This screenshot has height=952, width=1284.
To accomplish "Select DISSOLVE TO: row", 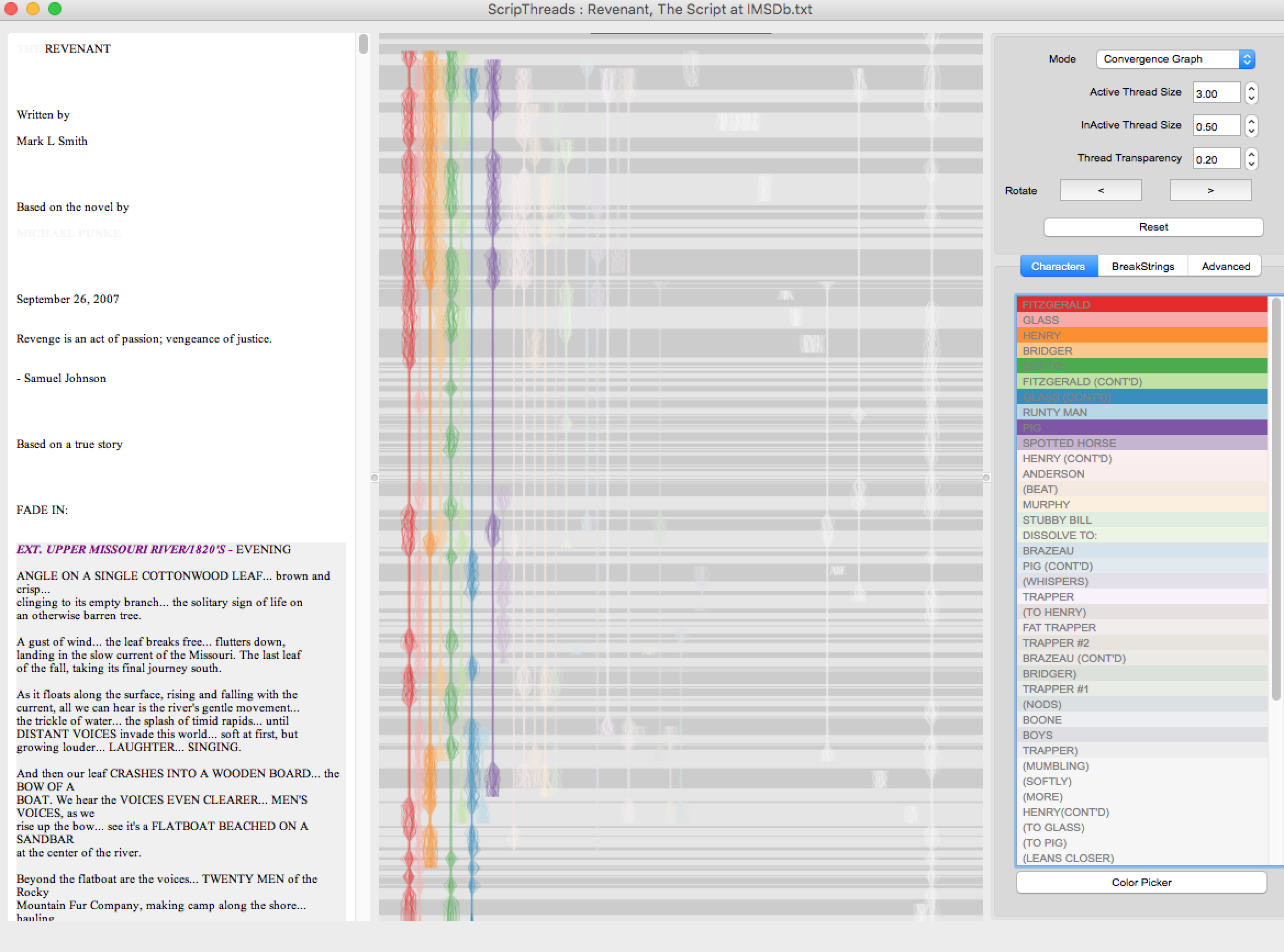I will (1142, 535).
